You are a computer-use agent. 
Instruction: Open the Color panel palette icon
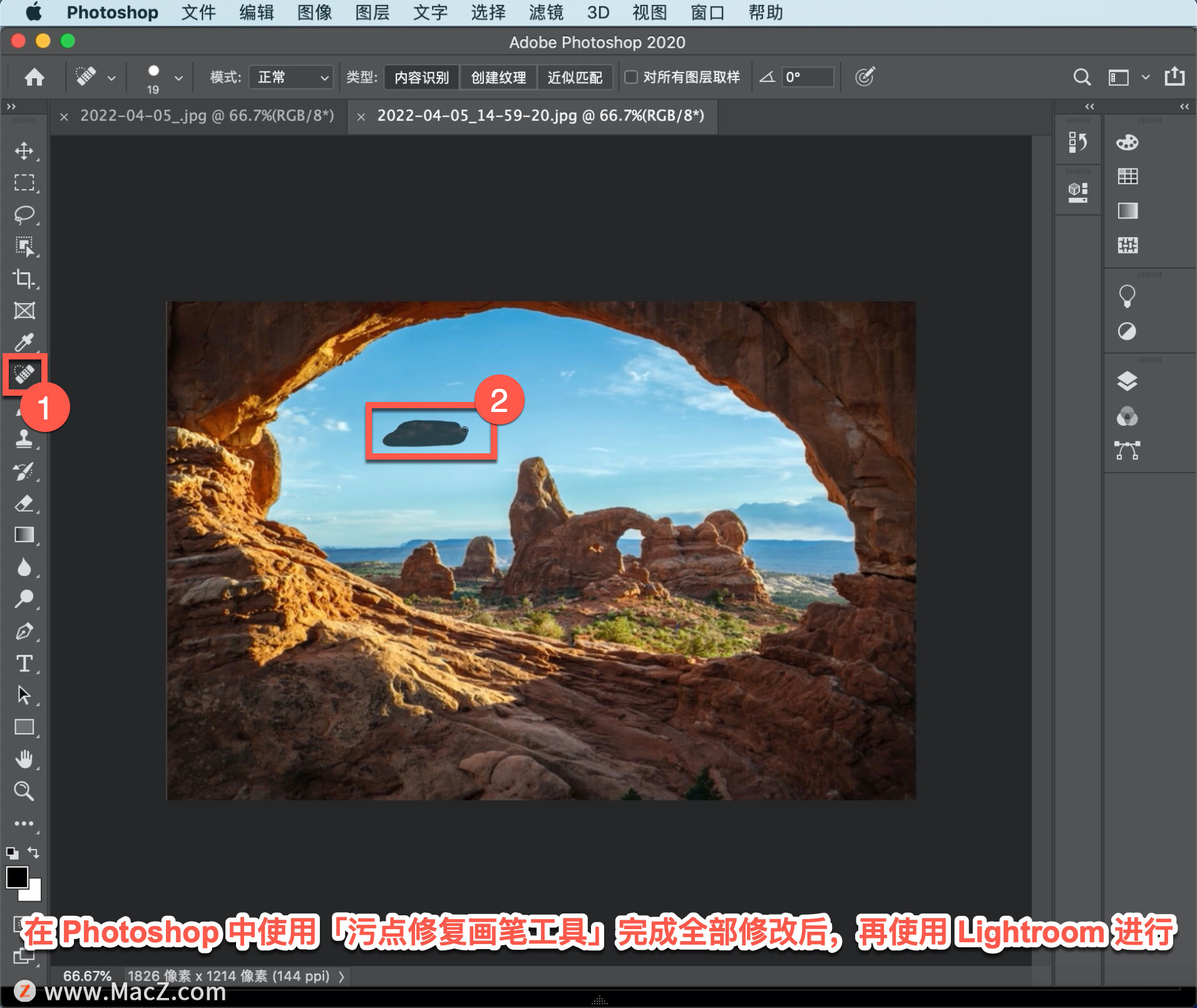1127,143
